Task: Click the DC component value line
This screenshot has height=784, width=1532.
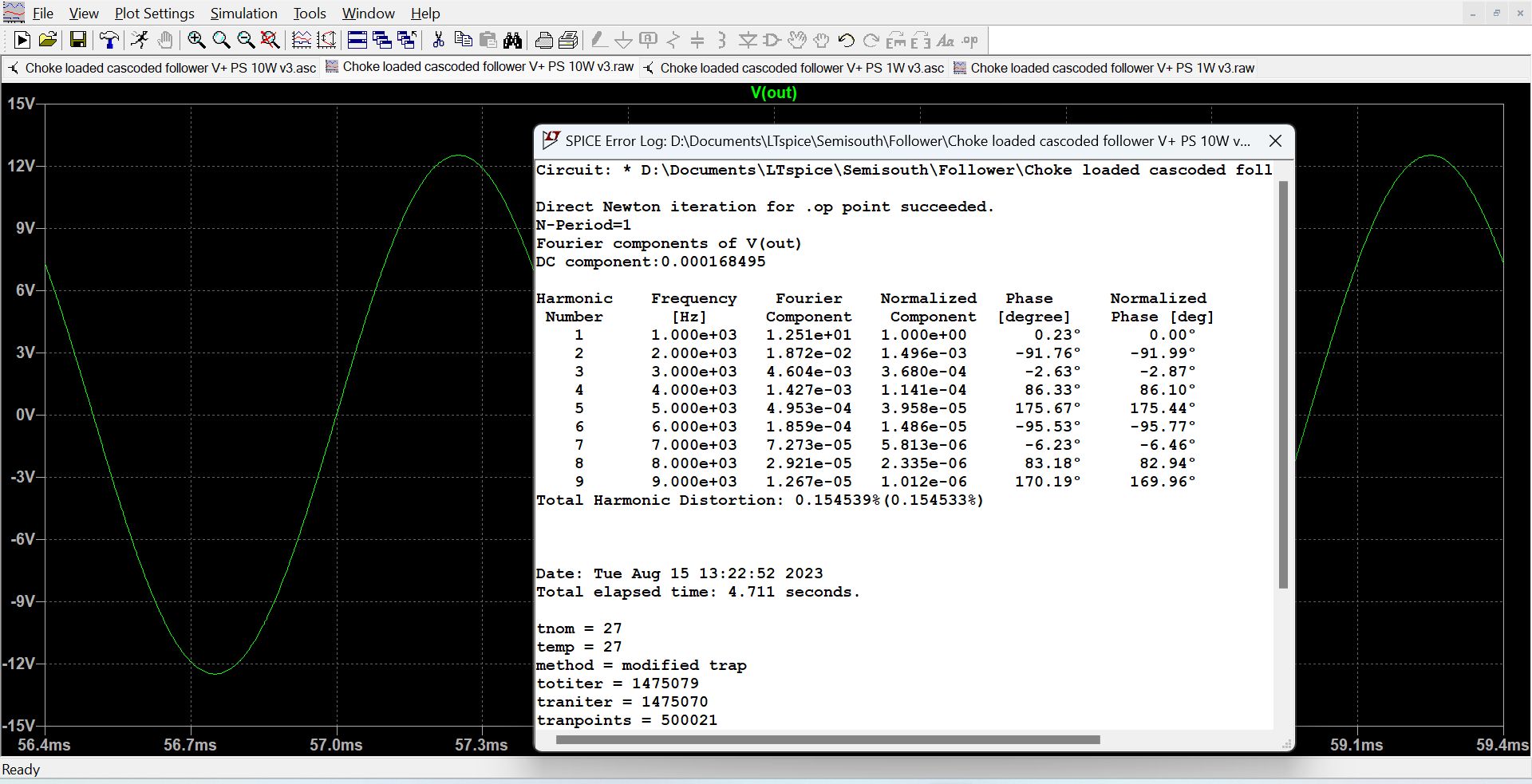Action: (650, 262)
